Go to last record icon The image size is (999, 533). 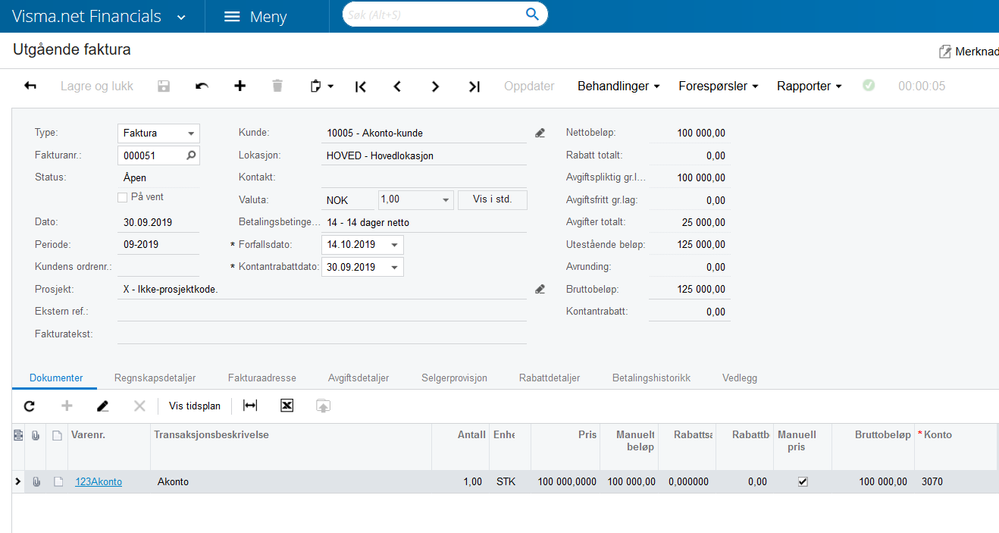click(x=474, y=87)
